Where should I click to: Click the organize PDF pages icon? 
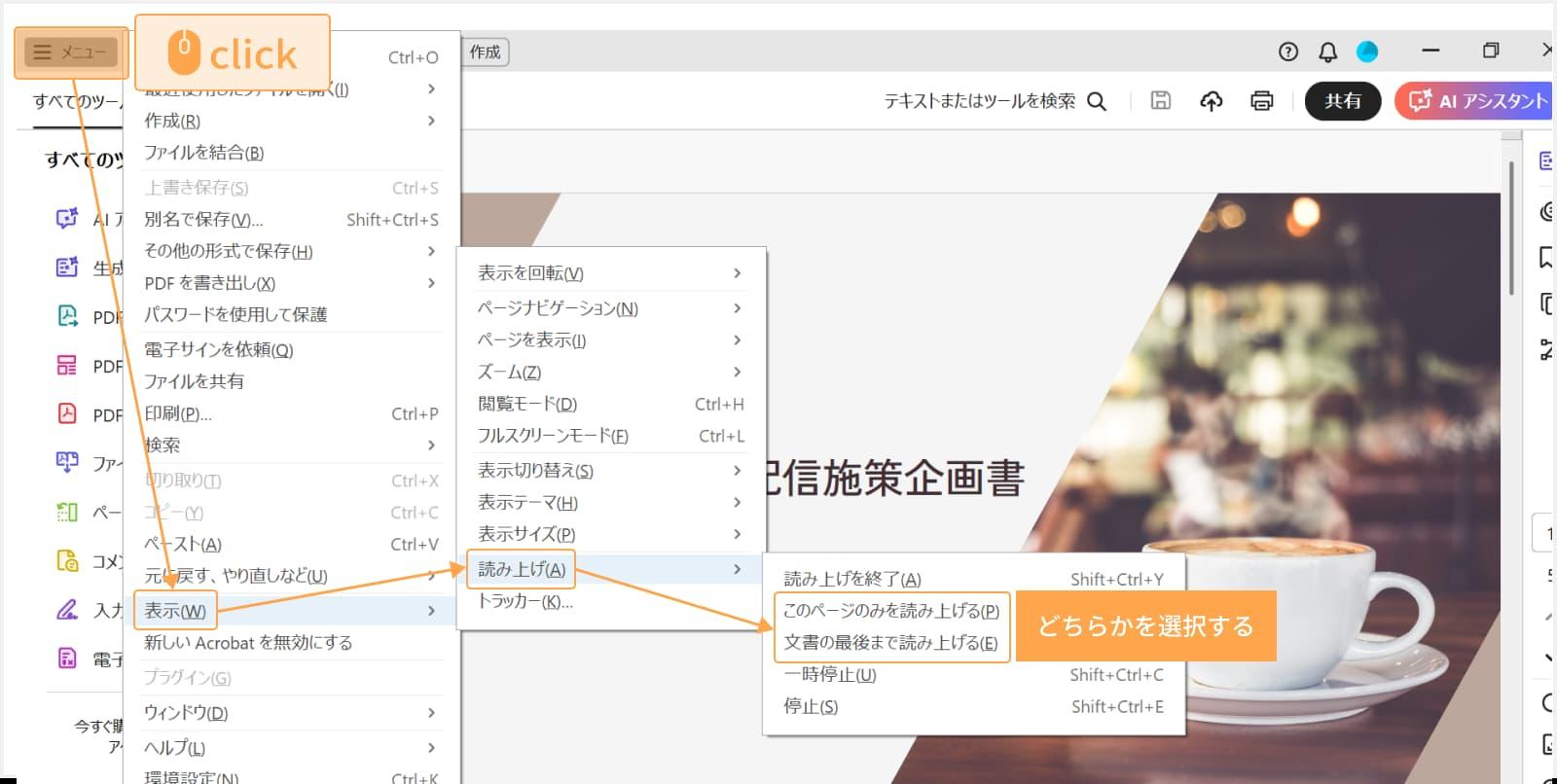coord(66,366)
